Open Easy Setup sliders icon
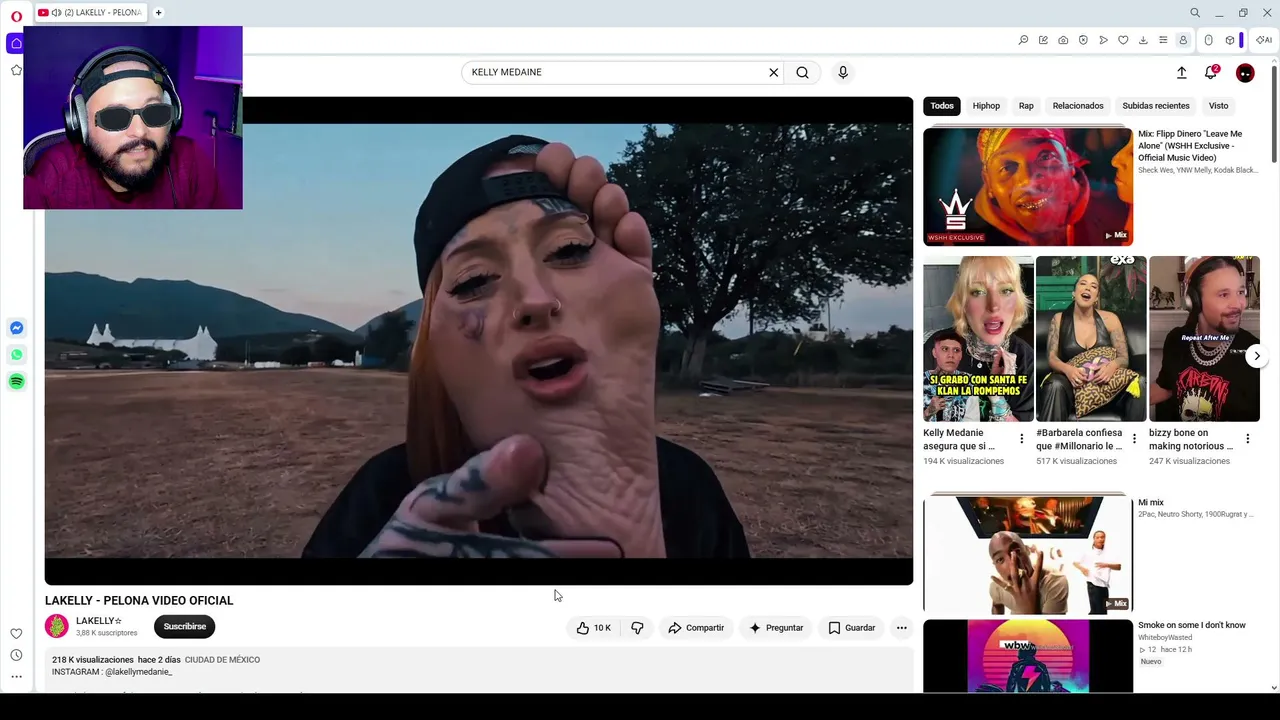Screen dimensions: 1280x720 point(1163,40)
